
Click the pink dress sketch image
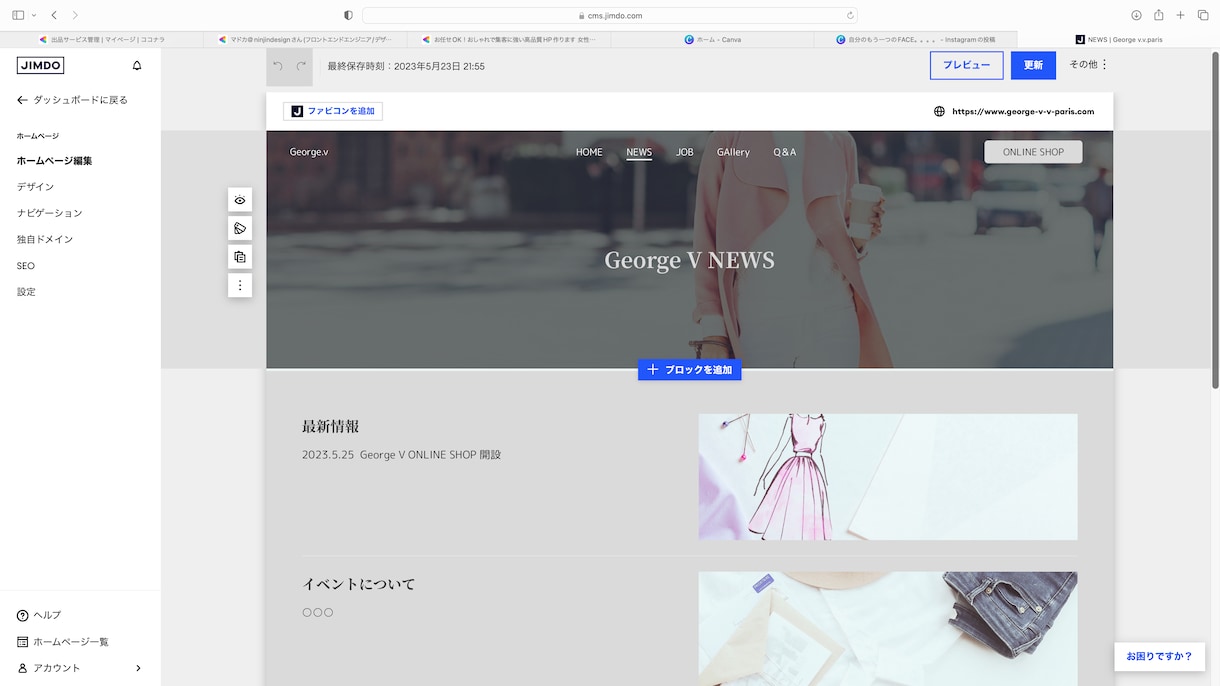point(888,477)
